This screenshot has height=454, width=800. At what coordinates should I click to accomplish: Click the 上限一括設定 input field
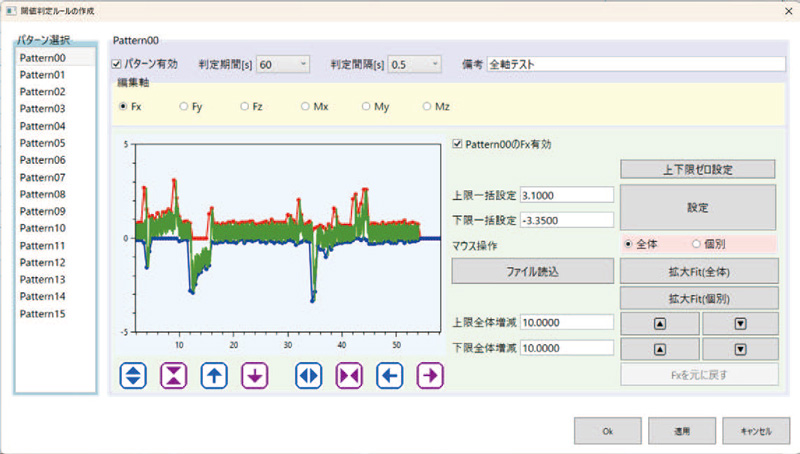(566, 194)
